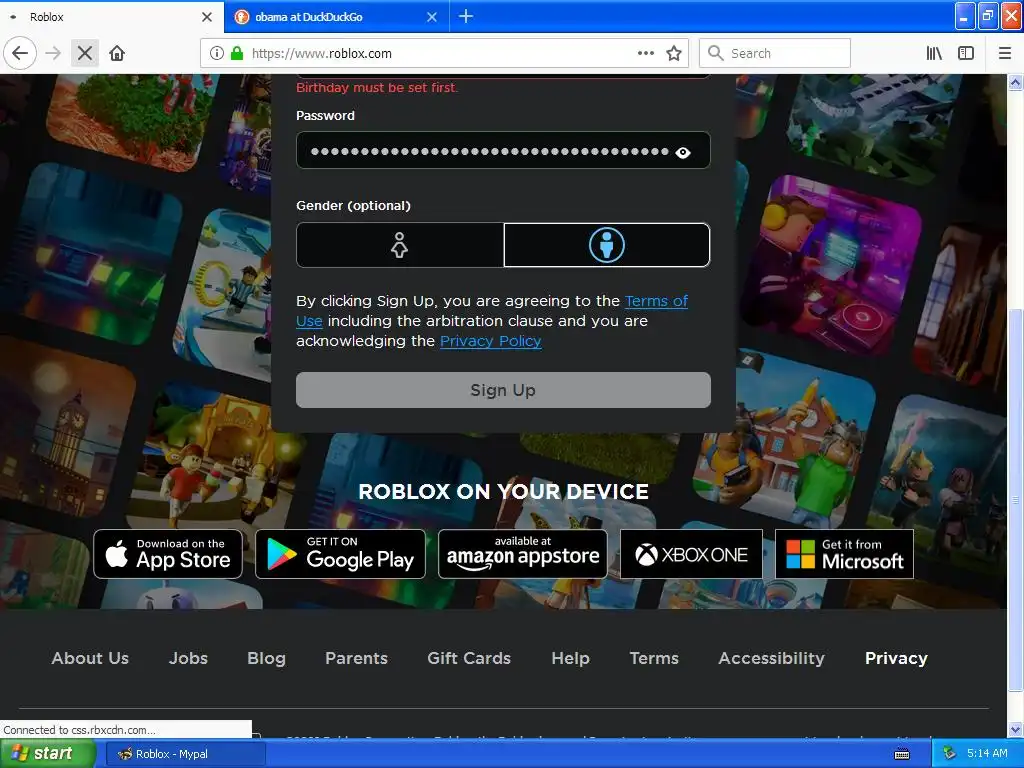This screenshot has height=768, width=1024.
Task: Close the obama at DuckDuckGo tab
Action: pyautogui.click(x=432, y=17)
